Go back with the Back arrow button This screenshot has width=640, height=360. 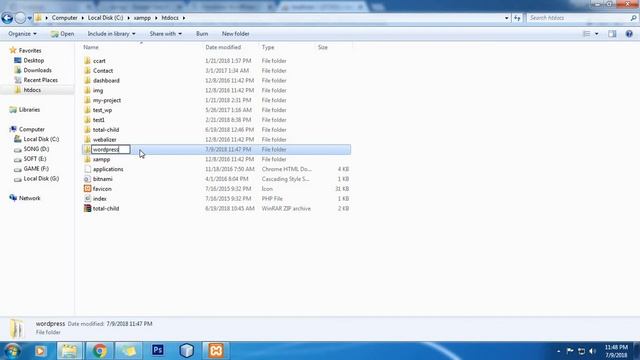click(7, 18)
